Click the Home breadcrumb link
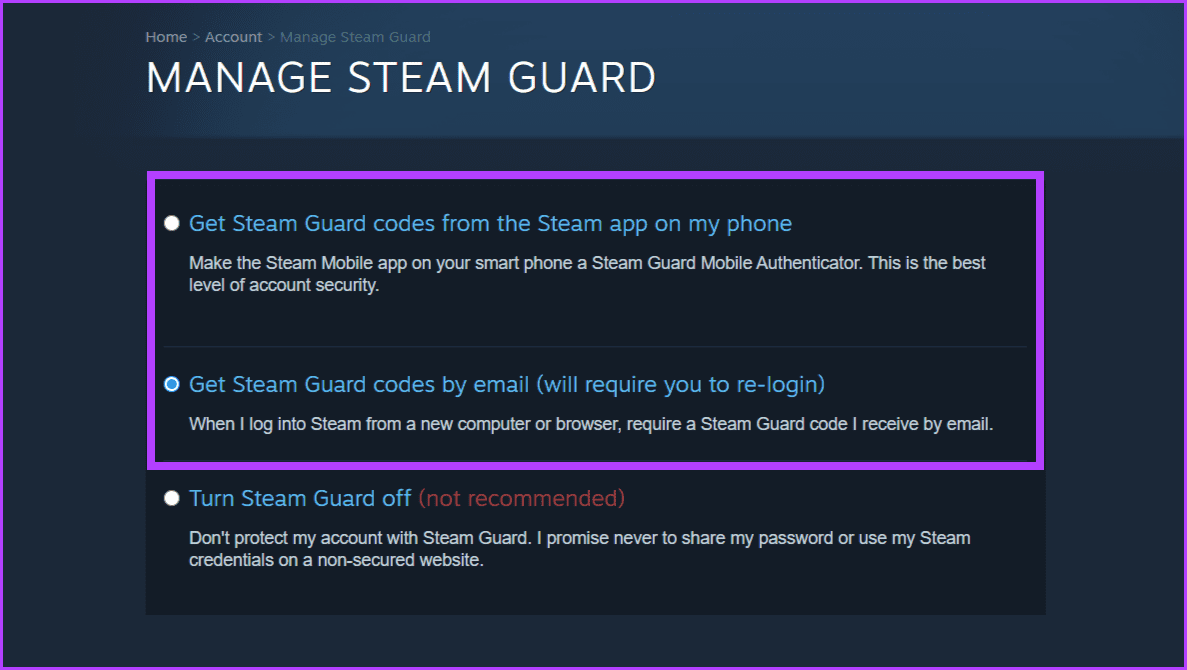Image resolution: width=1187 pixels, height=670 pixels. click(166, 36)
